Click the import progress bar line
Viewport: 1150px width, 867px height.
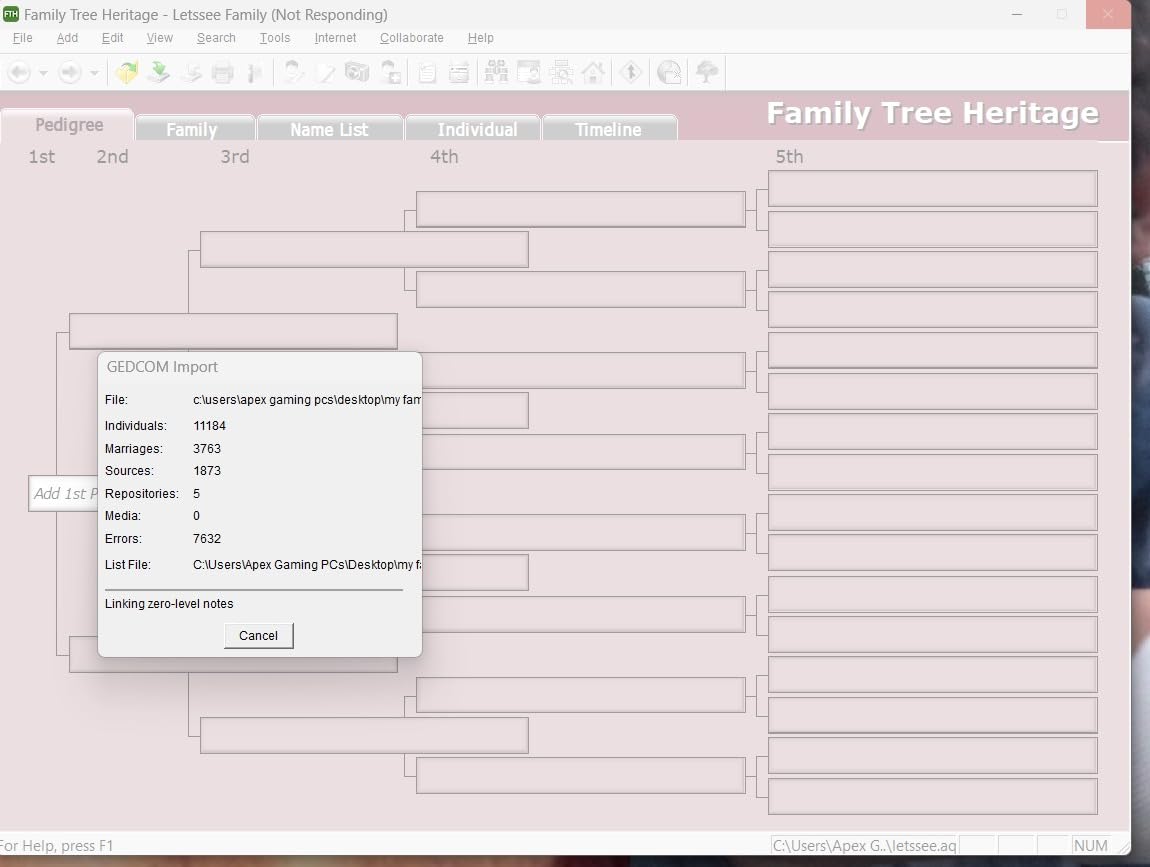point(254,589)
